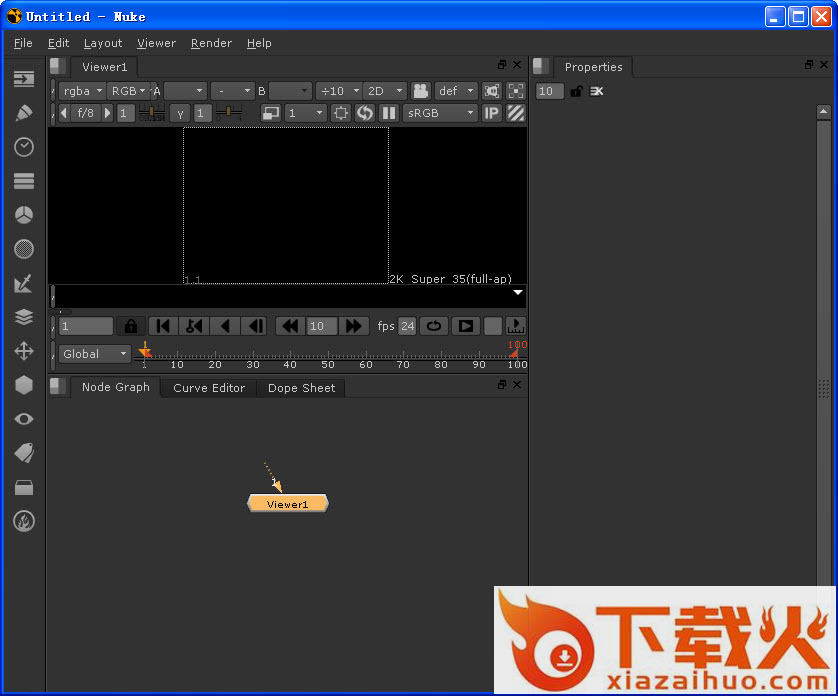Skip back ten frames button
Viewport: 838px width, 696px height.
point(290,326)
